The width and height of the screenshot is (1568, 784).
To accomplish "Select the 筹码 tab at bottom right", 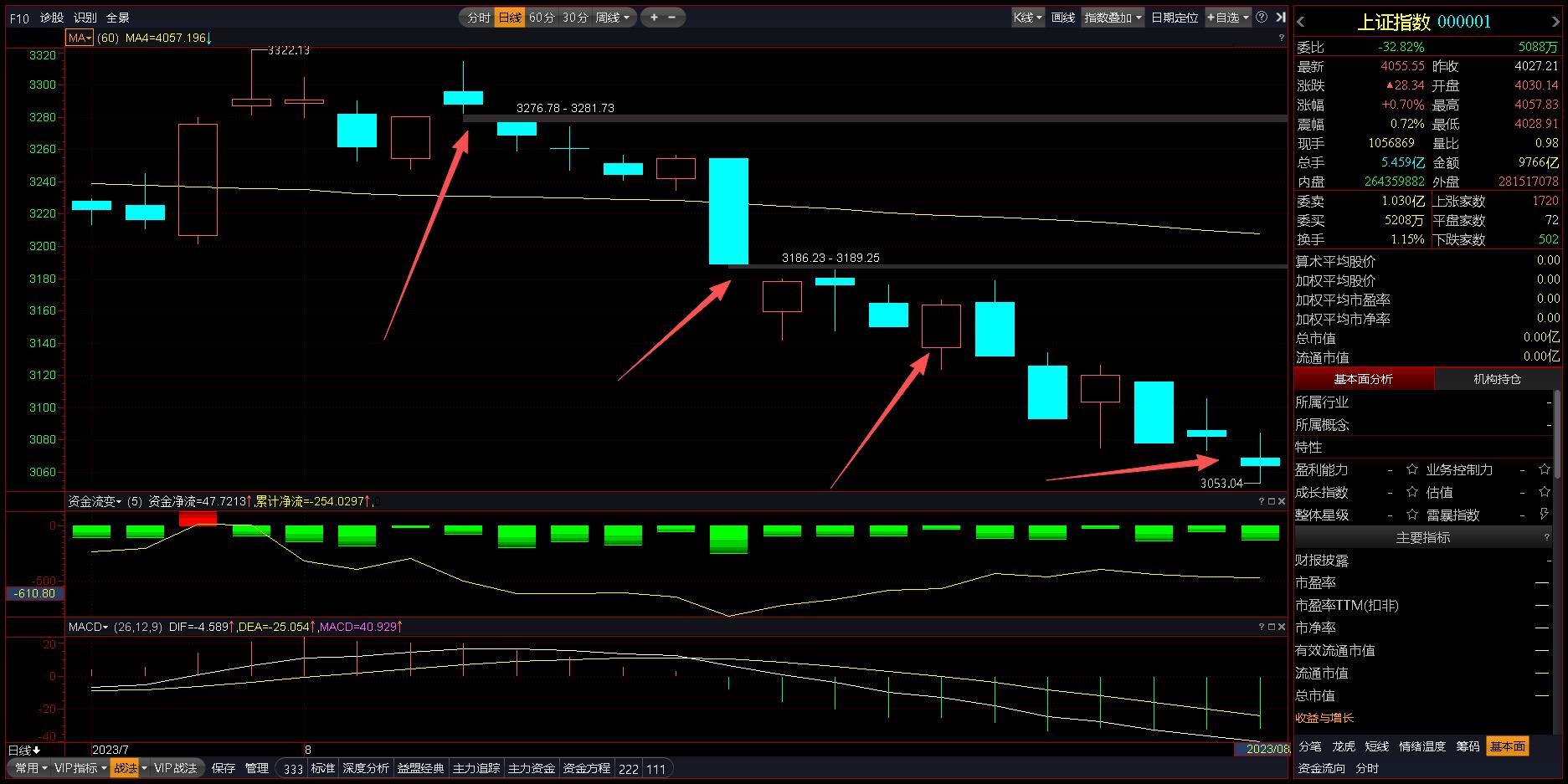I will 1468,746.
